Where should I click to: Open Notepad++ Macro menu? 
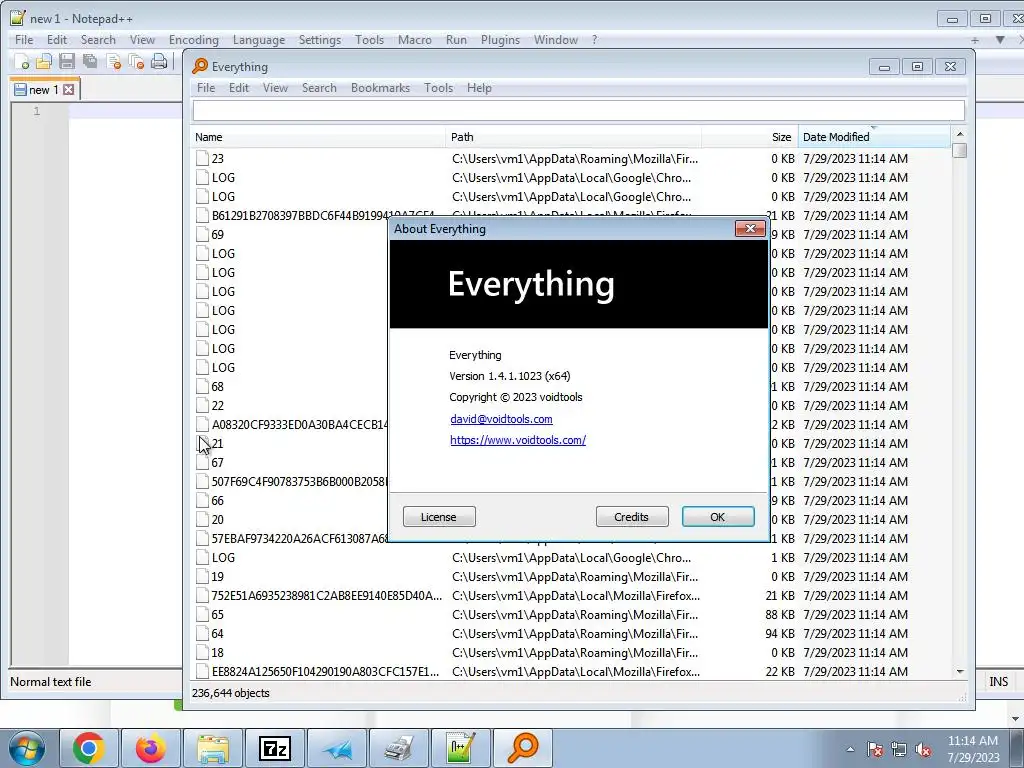point(415,40)
